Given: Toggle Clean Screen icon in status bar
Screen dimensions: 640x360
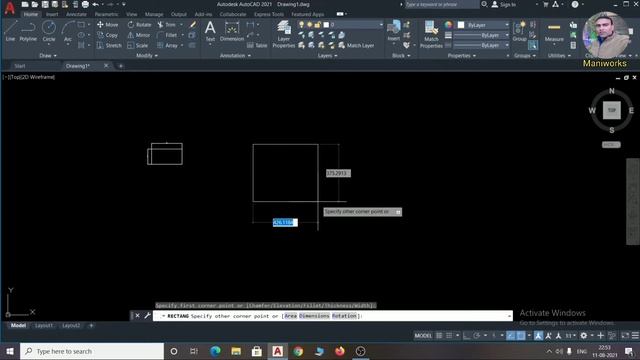Looking at the screenshot, I should click(x=625, y=336).
